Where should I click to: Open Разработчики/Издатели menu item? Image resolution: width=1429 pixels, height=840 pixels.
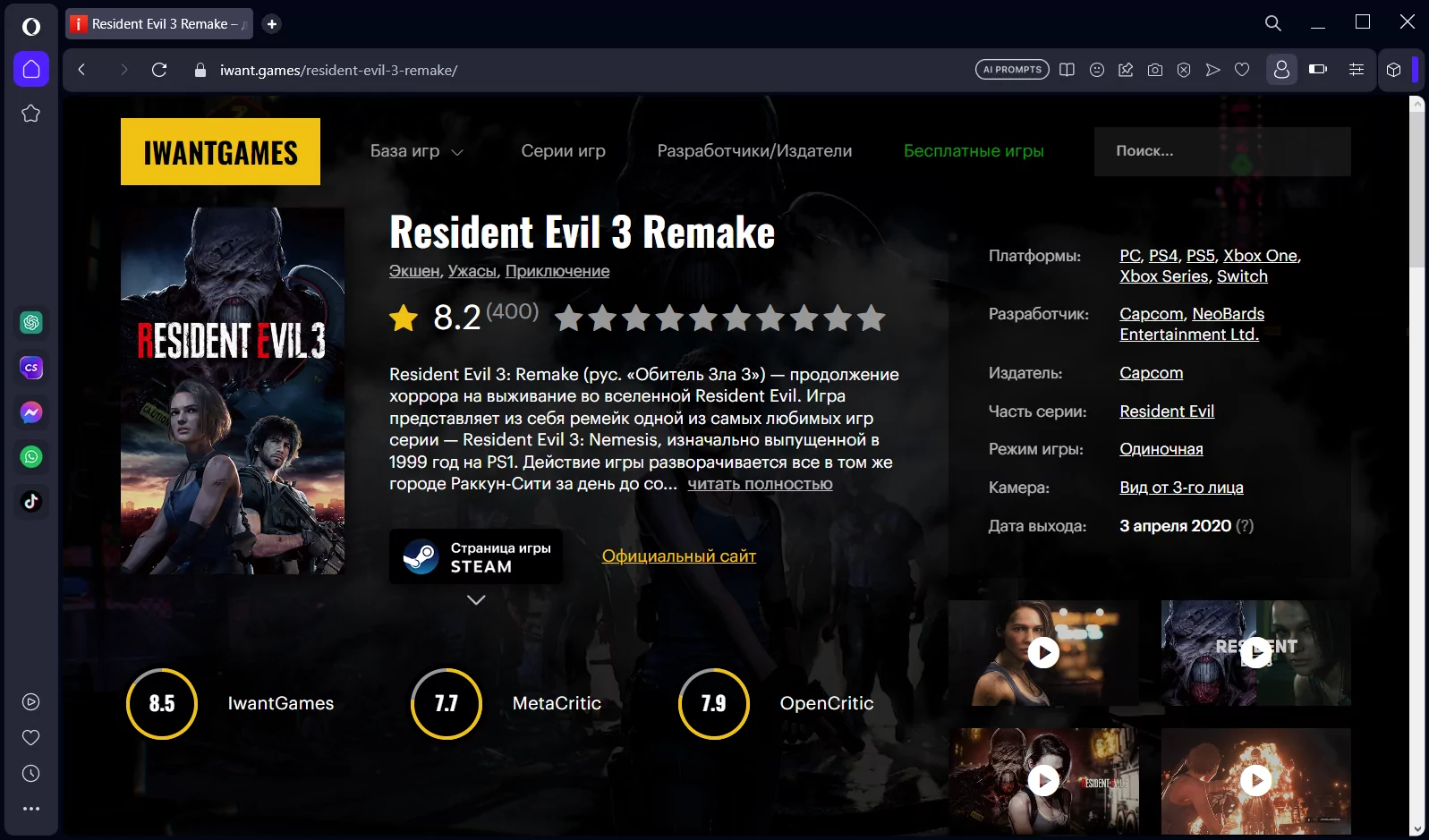tap(754, 151)
